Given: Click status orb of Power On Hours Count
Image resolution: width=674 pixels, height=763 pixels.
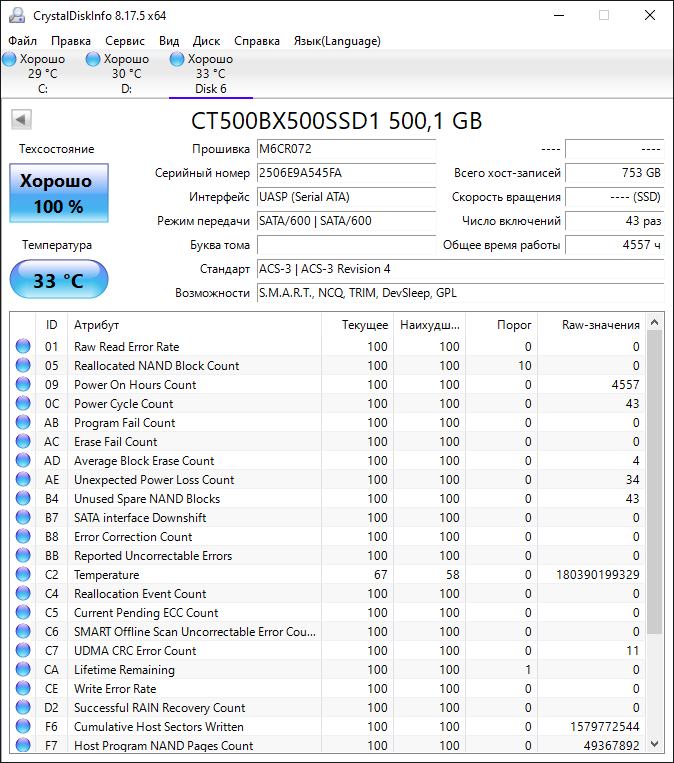Looking at the screenshot, I should pos(23,384).
